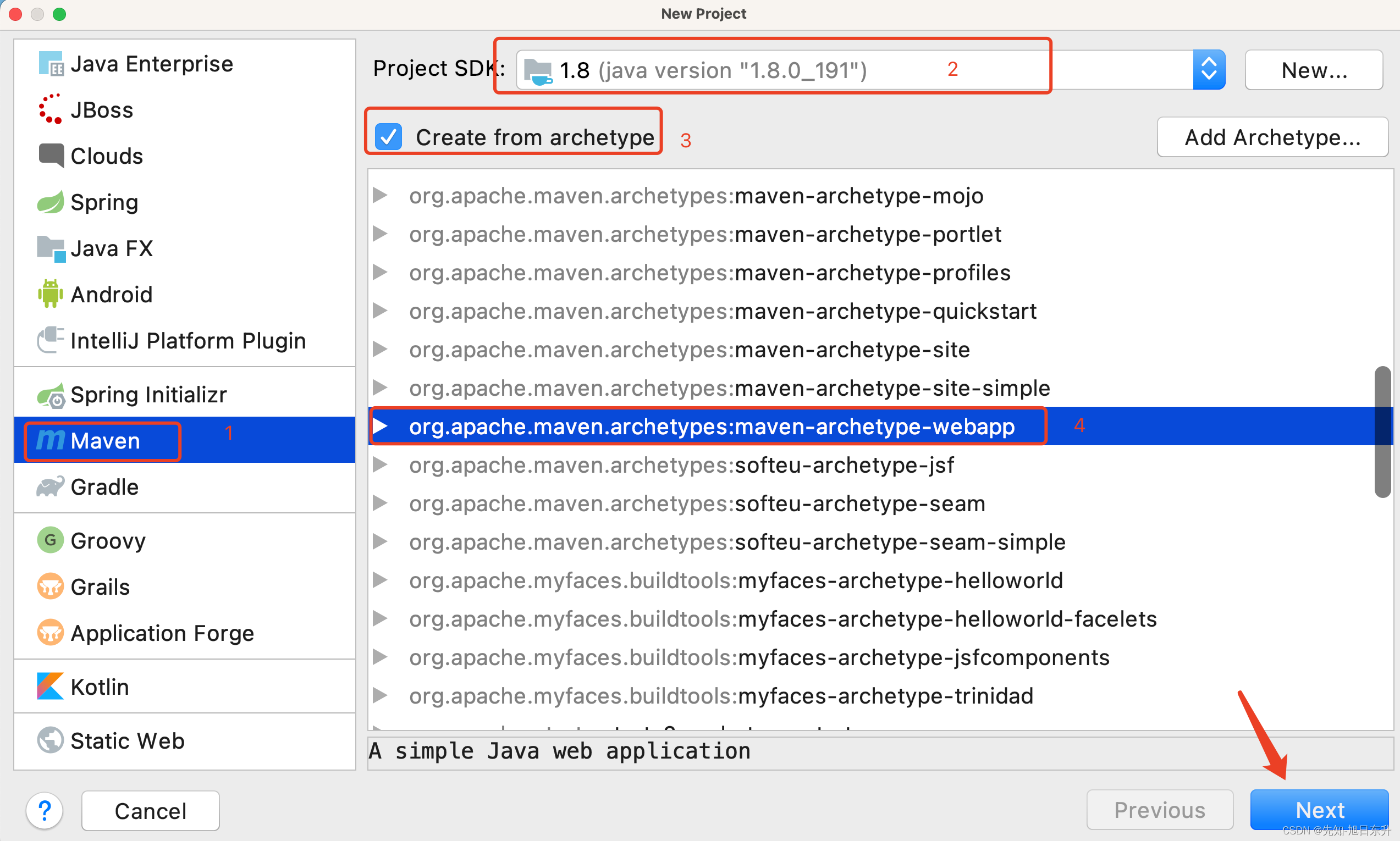Image resolution: width=1400 pixels, height=841 pixels.
Task: Click the Application Forge icon
Action: [51, 633]
